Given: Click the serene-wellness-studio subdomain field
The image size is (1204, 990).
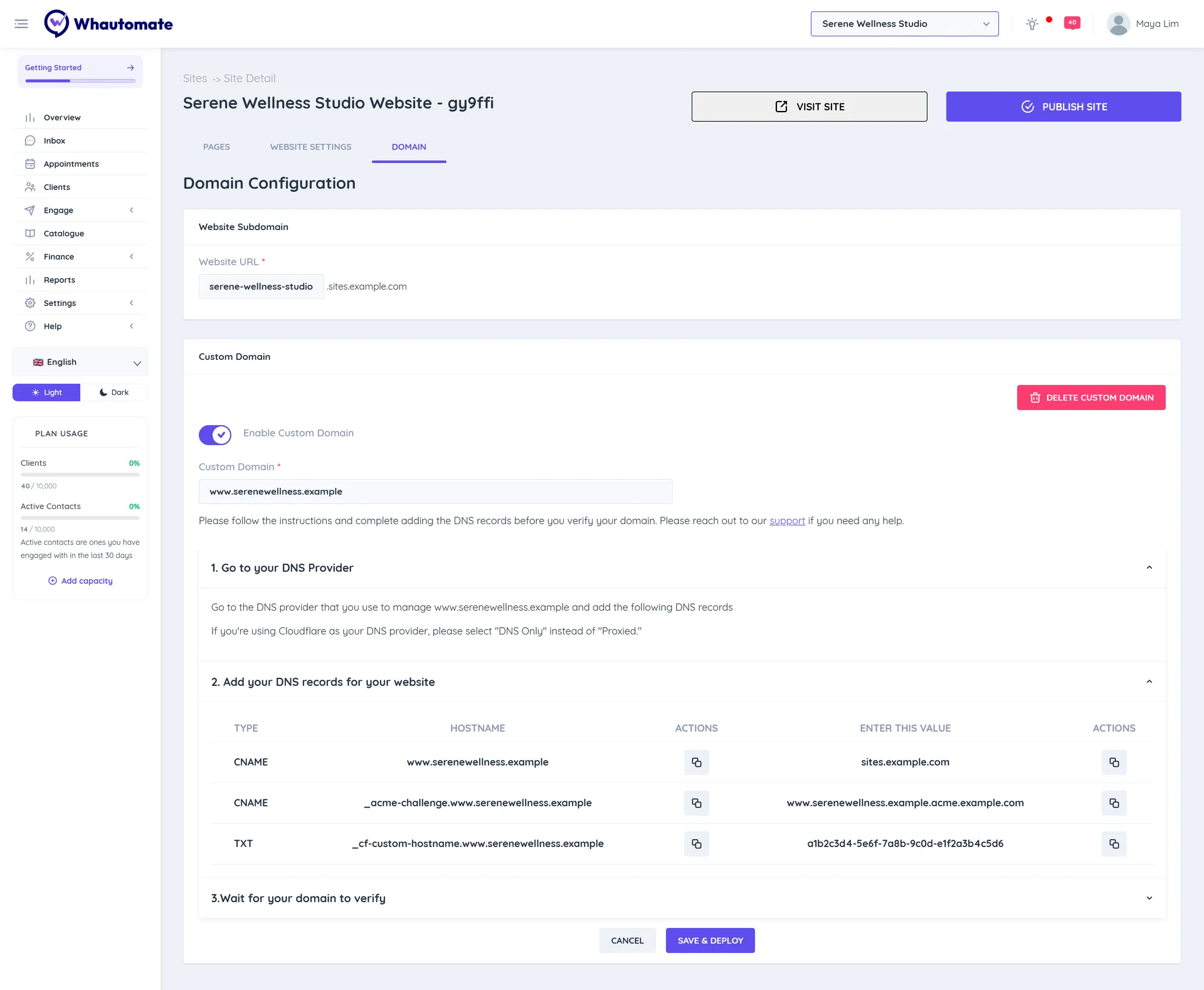Looking at the screenshot, I should [261, 287].
